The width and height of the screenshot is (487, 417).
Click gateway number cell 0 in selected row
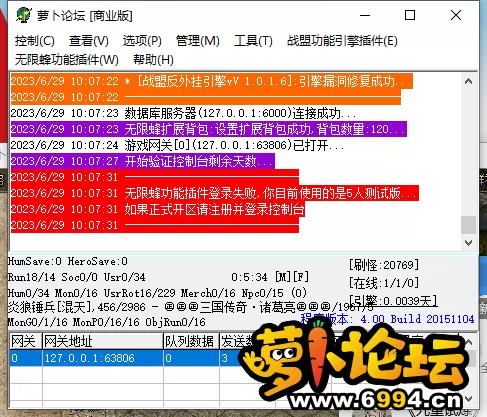pyautogui.click(x=26, y=358)
